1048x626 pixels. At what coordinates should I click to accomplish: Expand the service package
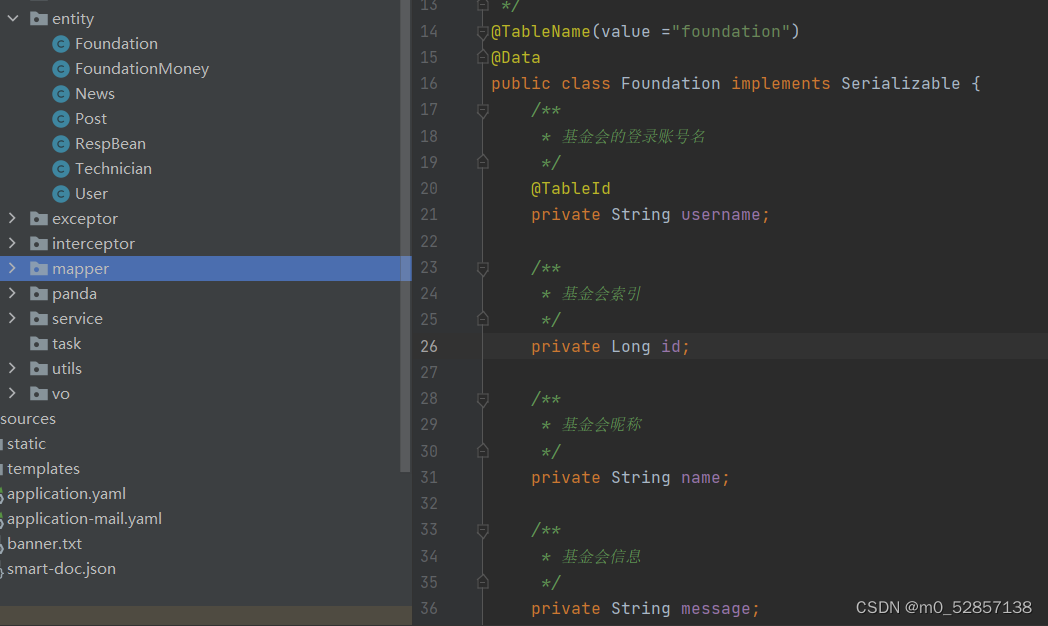(11, 318)
